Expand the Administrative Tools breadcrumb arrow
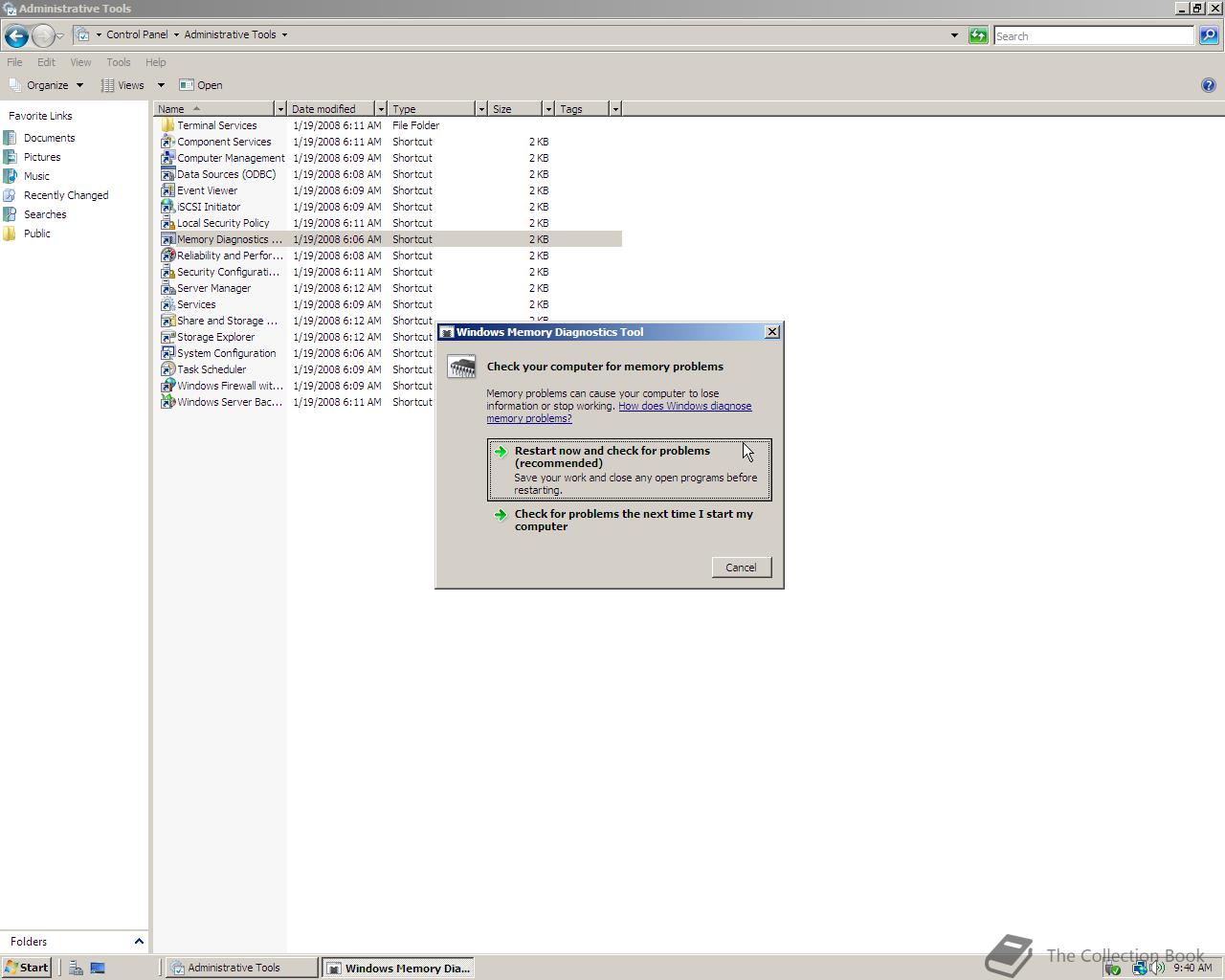Image resolution: width=1225 pixels, height=980 pixels. 284,34
